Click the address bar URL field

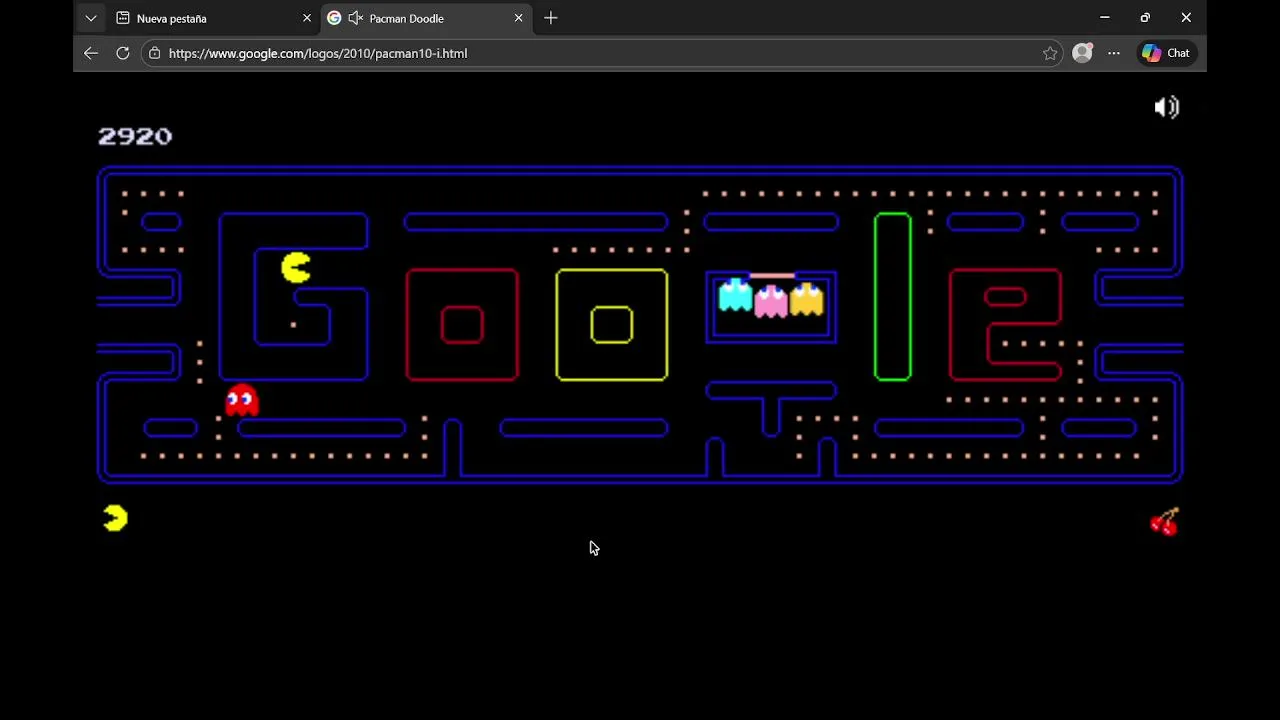click(603, 53)
